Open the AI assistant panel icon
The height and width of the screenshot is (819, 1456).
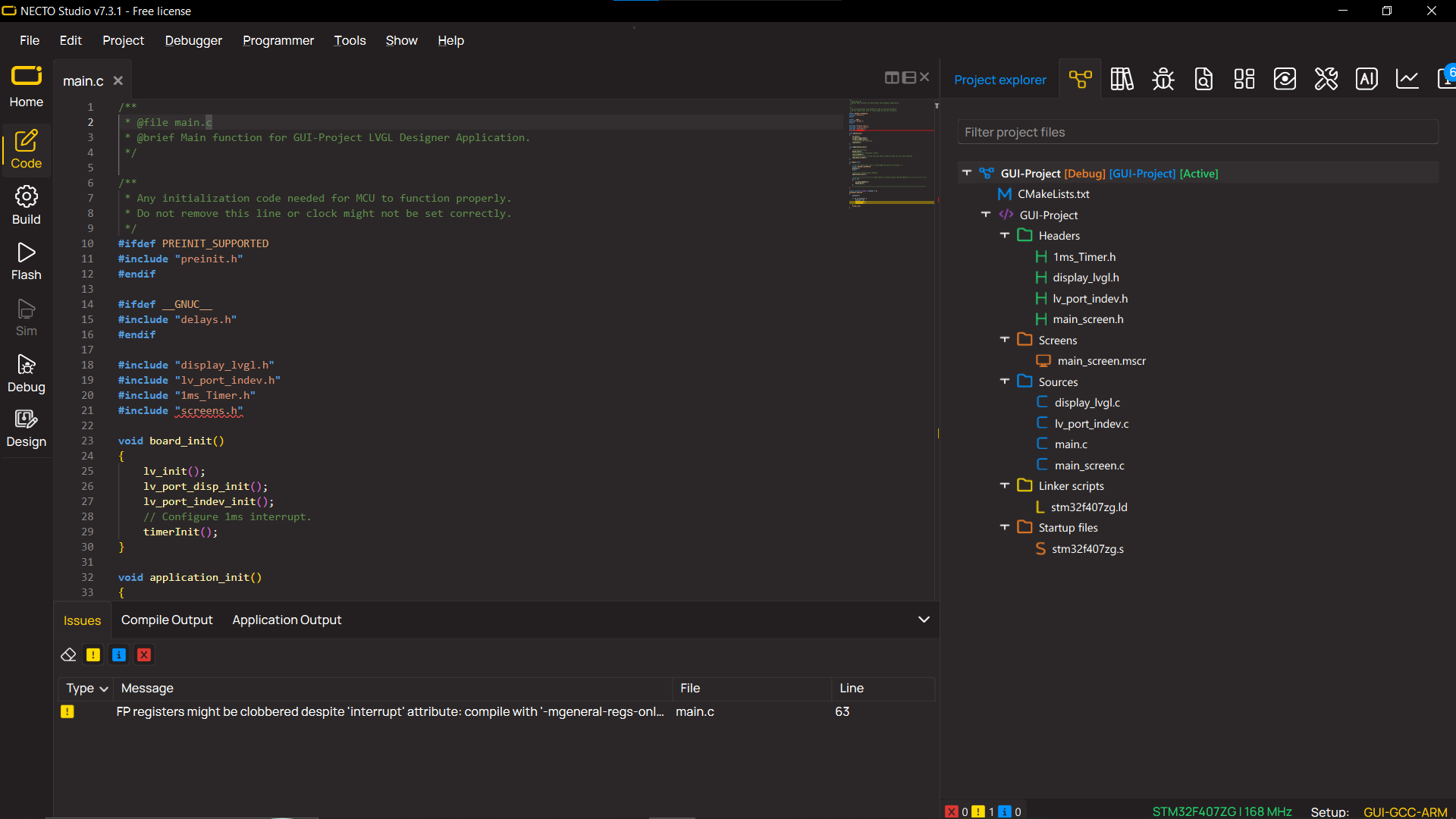pyautogui.click(x=1367, y=79)
